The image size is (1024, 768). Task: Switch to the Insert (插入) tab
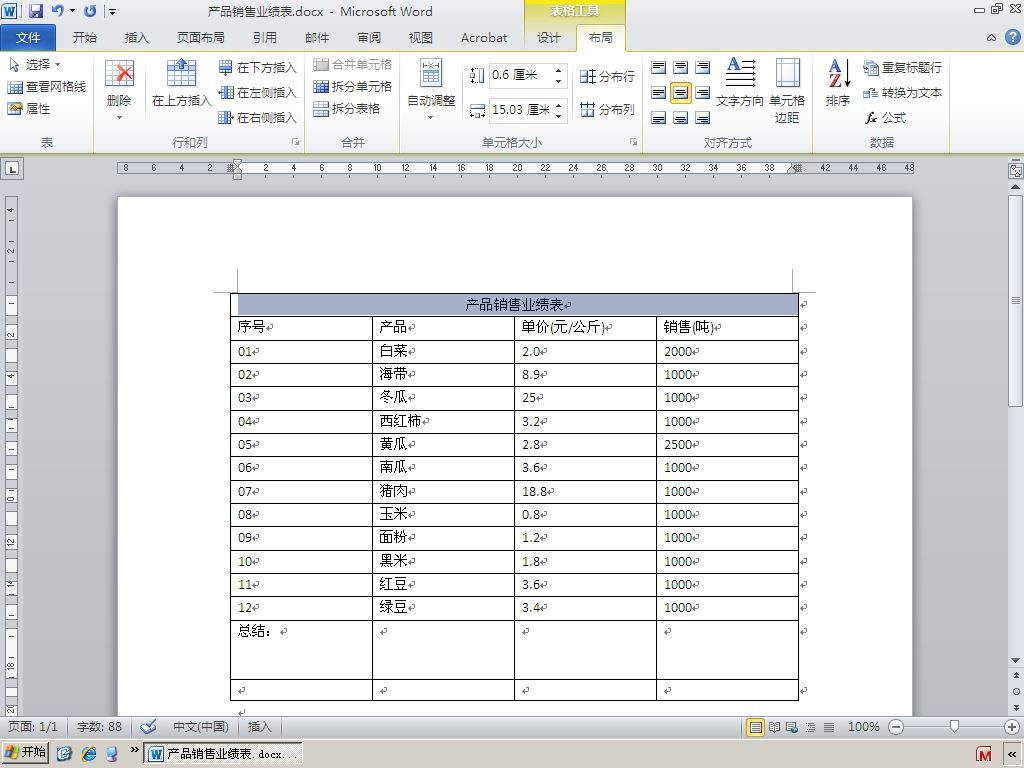click(136, 38)
